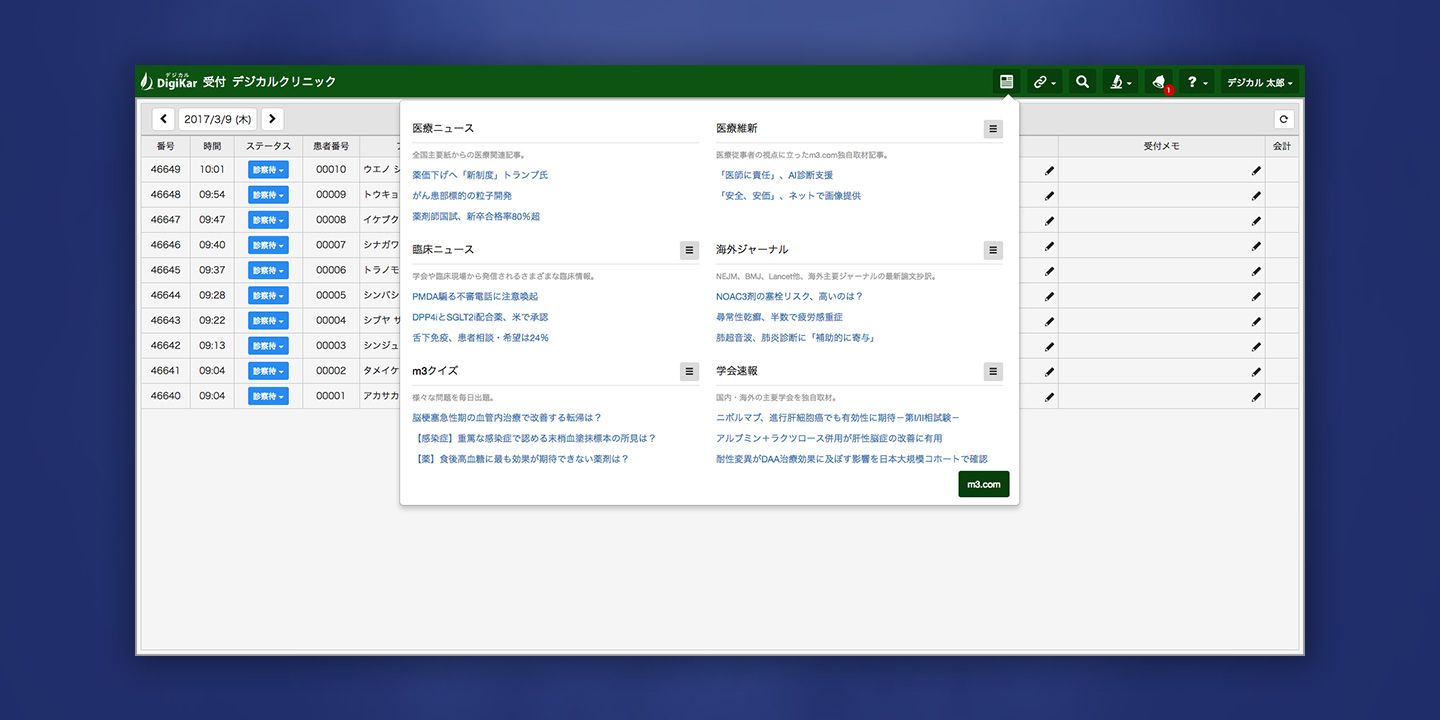Open 海外ジャーナル section menu icon
1440x720 pixels.
point(993,250)
